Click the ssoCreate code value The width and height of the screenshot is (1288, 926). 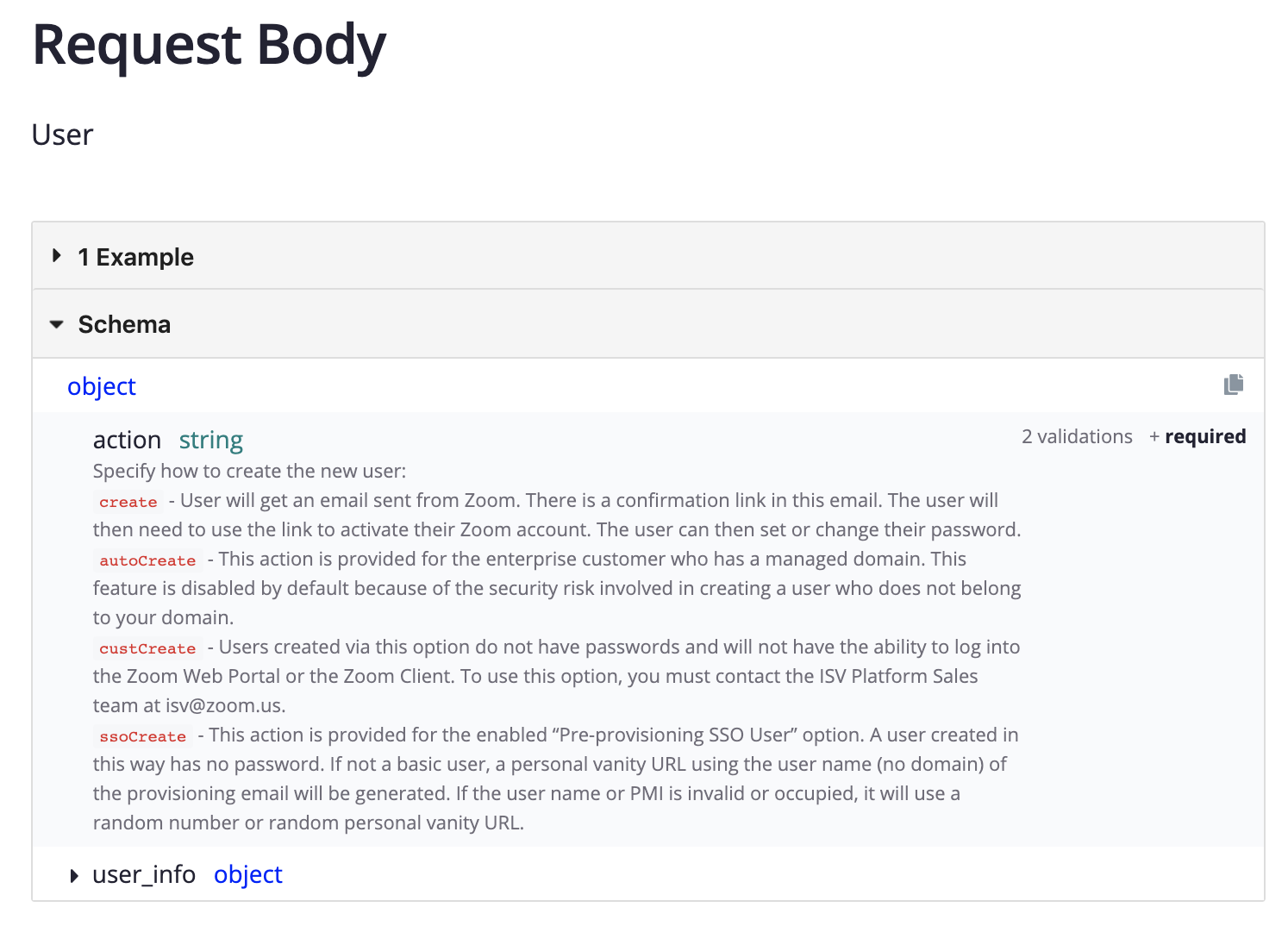142,736
